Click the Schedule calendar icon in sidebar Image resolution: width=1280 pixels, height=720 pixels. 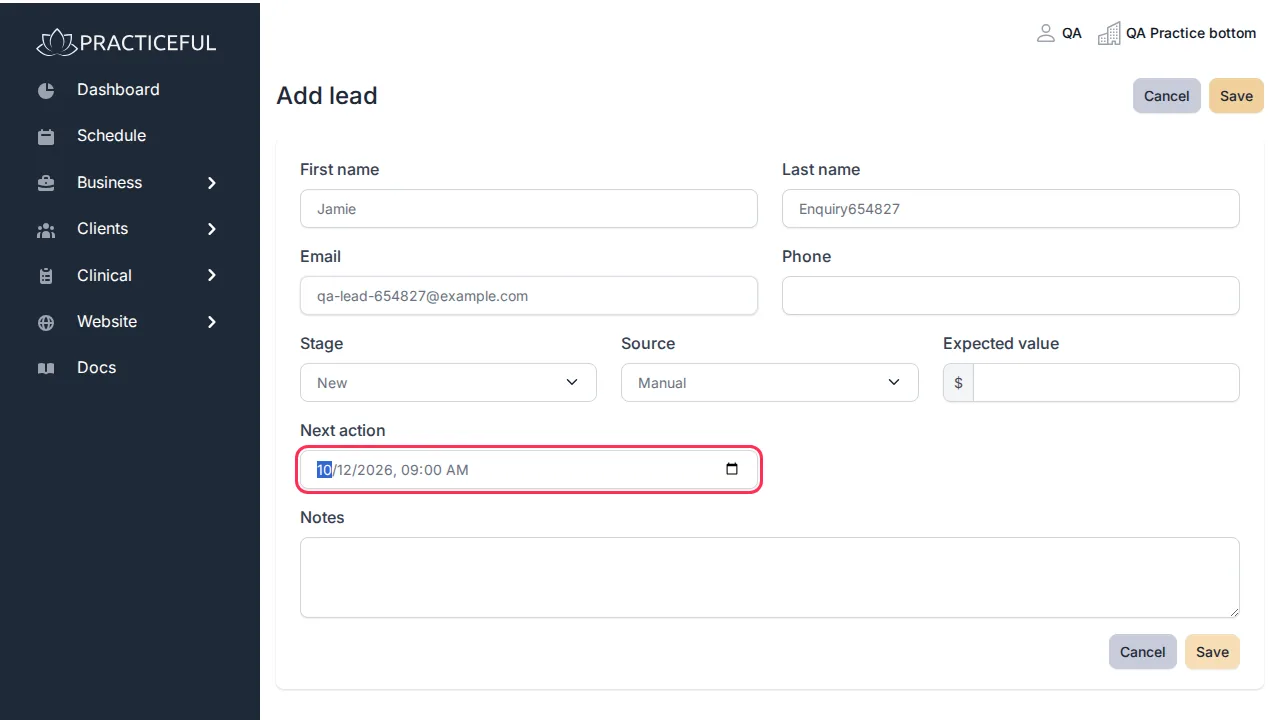click(x=46, y=137)
